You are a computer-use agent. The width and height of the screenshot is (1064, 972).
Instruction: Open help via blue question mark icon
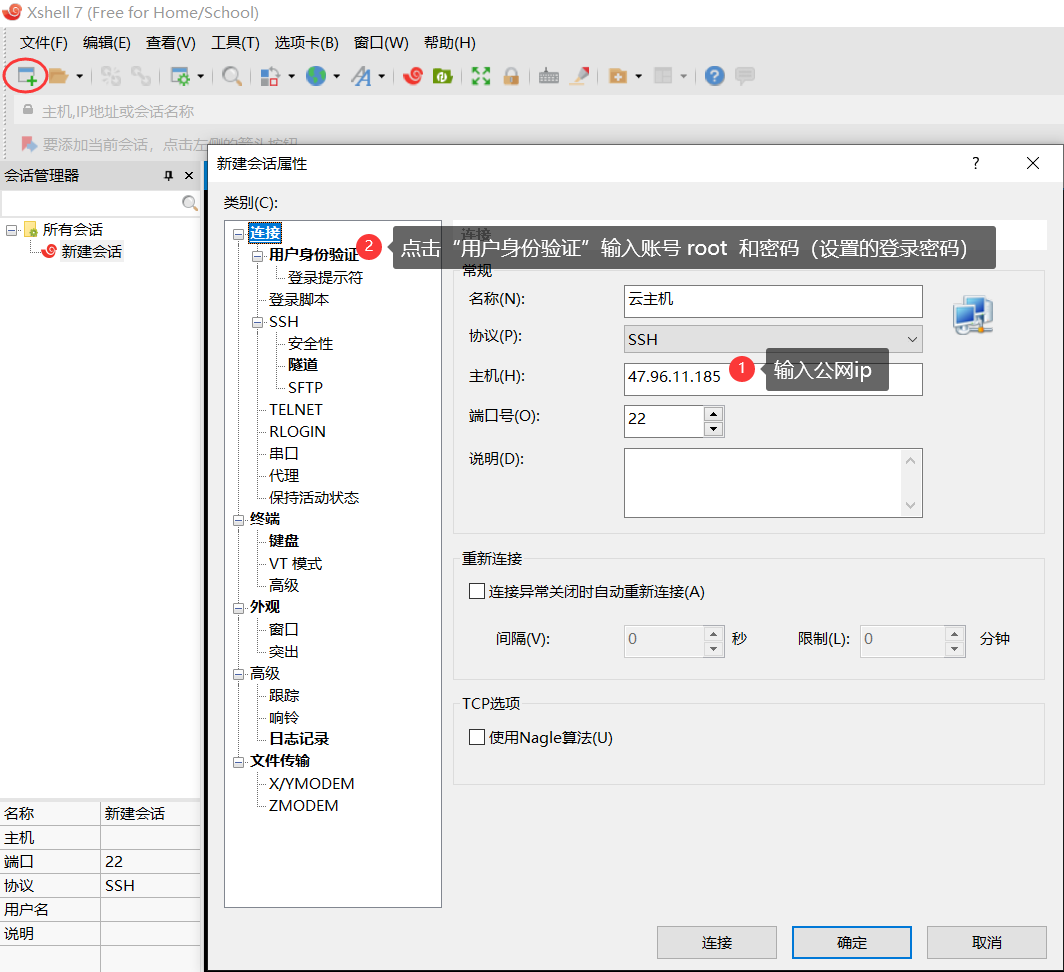coord(714,76)
